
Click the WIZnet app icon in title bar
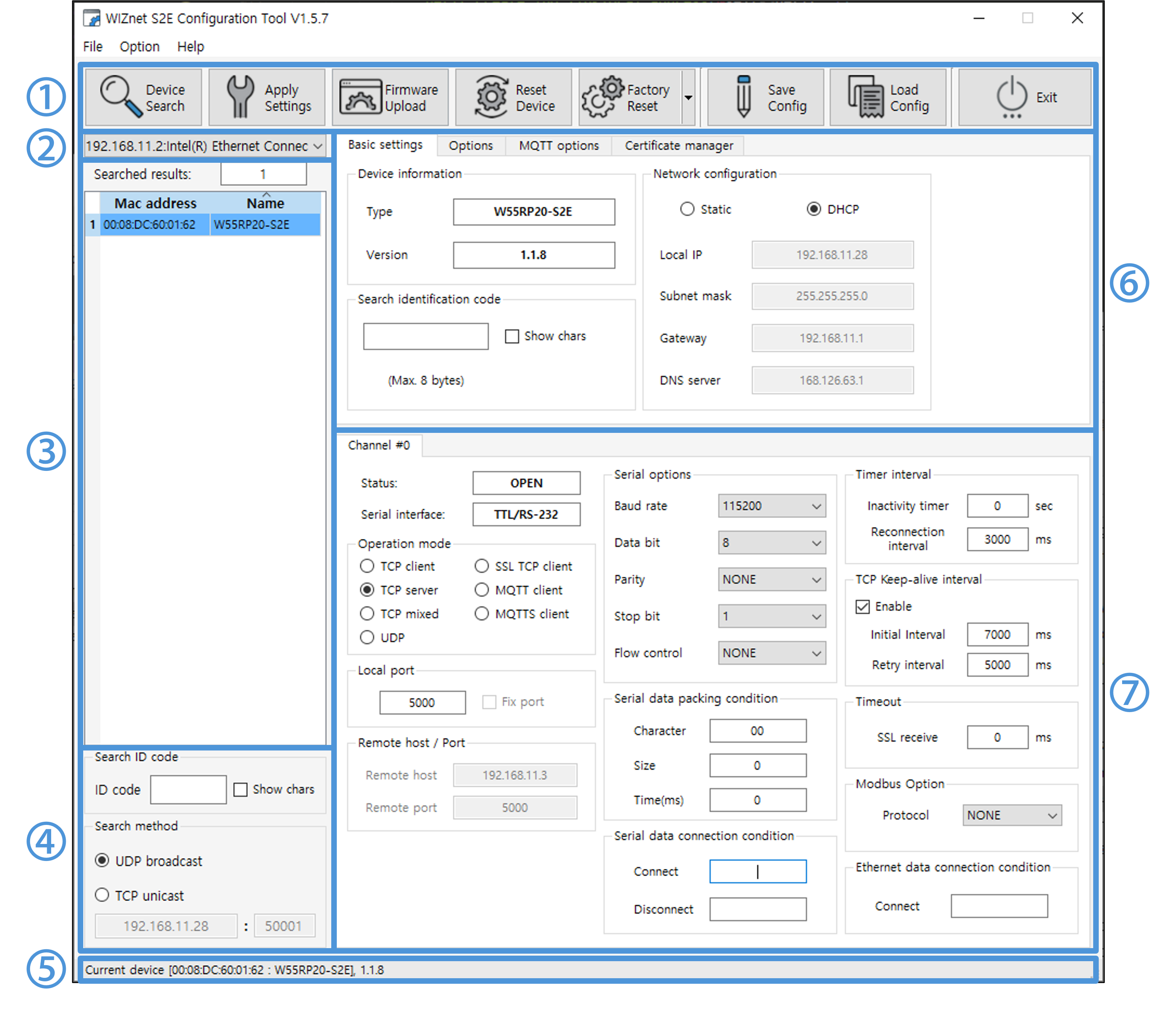(x=92, y=18)
